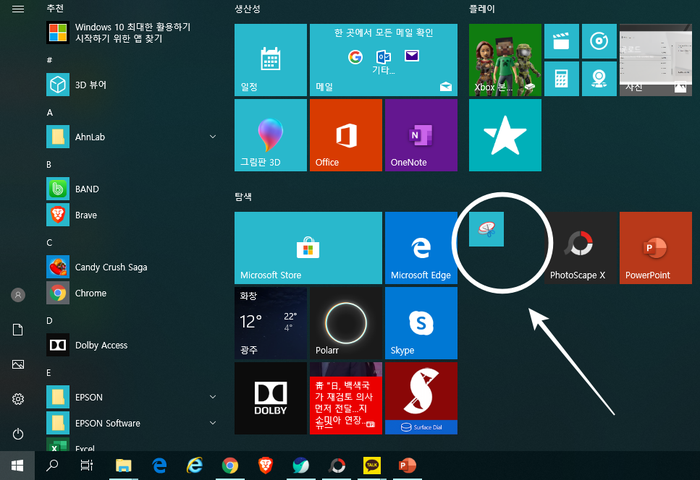Open the PowerPoint tile
Image resolution: width=700 pixels, height=480 pixels.
click(656, 248)
